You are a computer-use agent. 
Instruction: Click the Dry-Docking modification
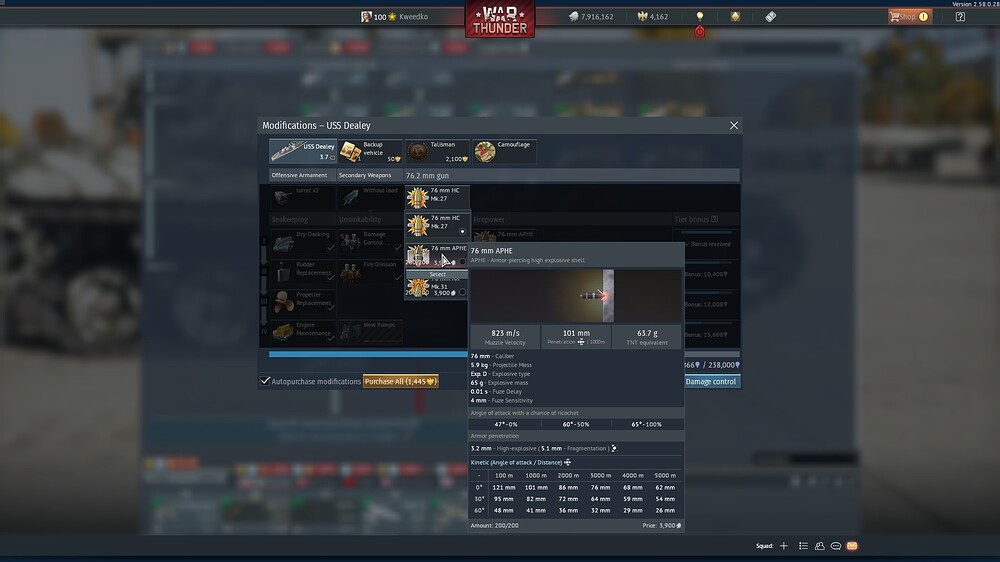point(303,242)
